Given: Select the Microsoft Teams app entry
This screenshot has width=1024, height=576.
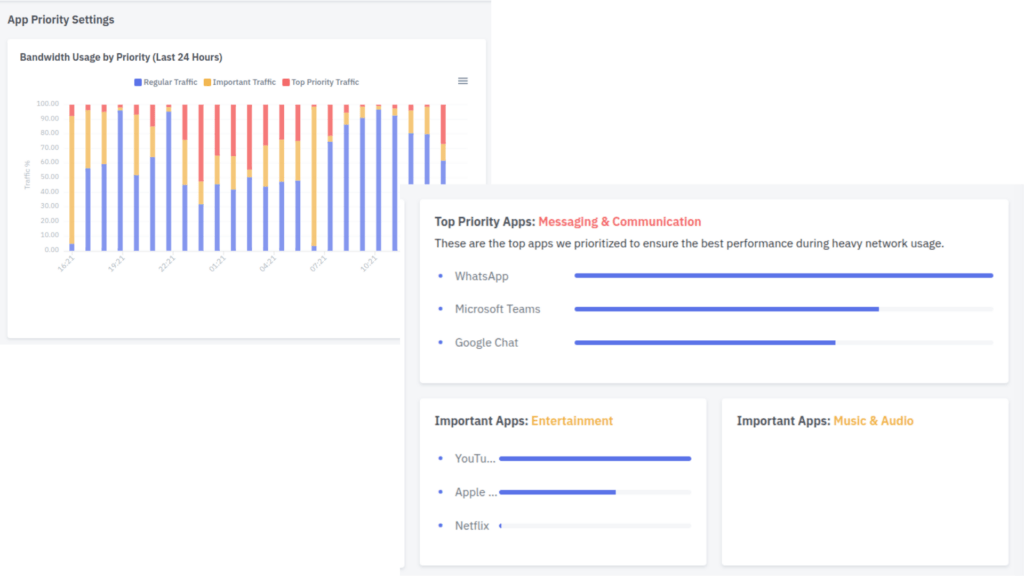Looking at the screenshot, I should click(497, 309).
